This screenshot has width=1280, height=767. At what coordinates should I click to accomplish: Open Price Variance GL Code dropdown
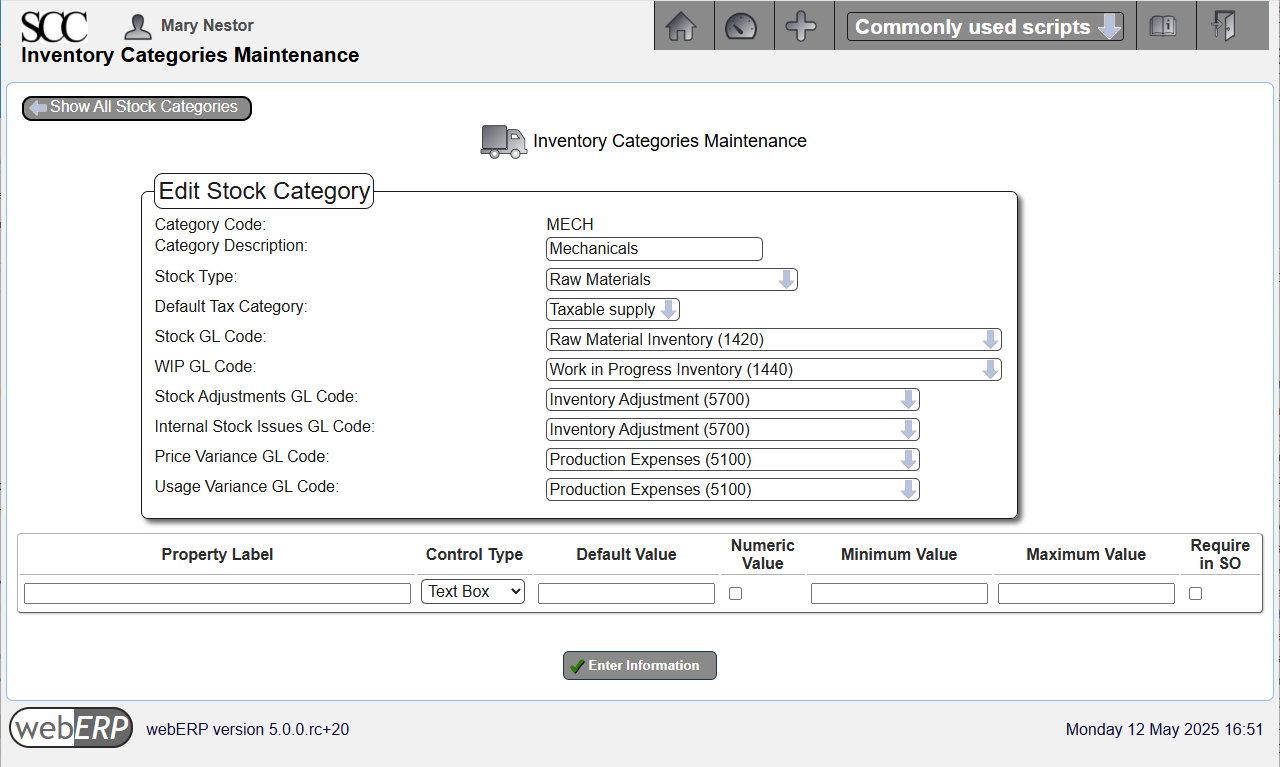coord(733,459)
